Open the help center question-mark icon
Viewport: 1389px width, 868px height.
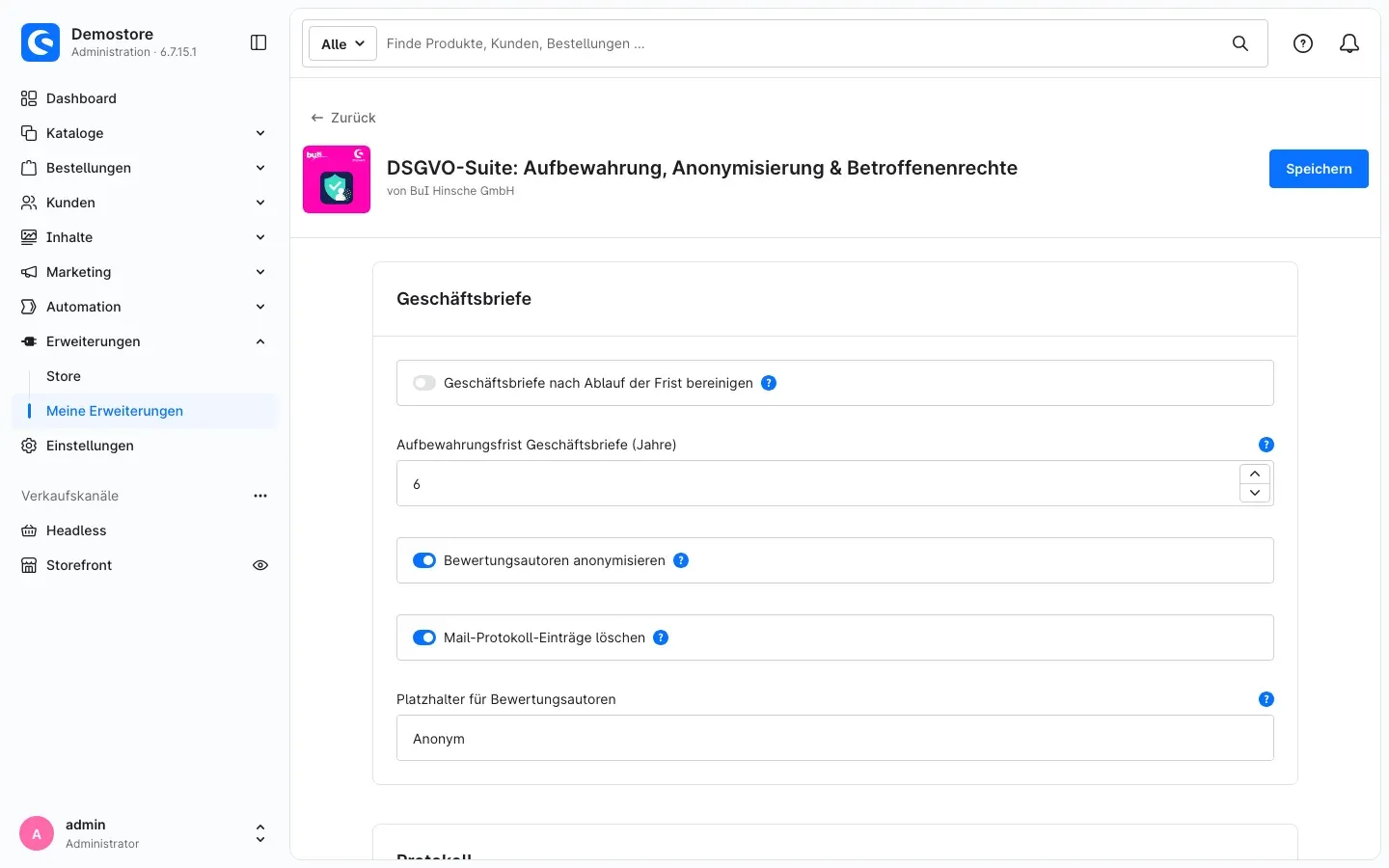pos(1303,43)
